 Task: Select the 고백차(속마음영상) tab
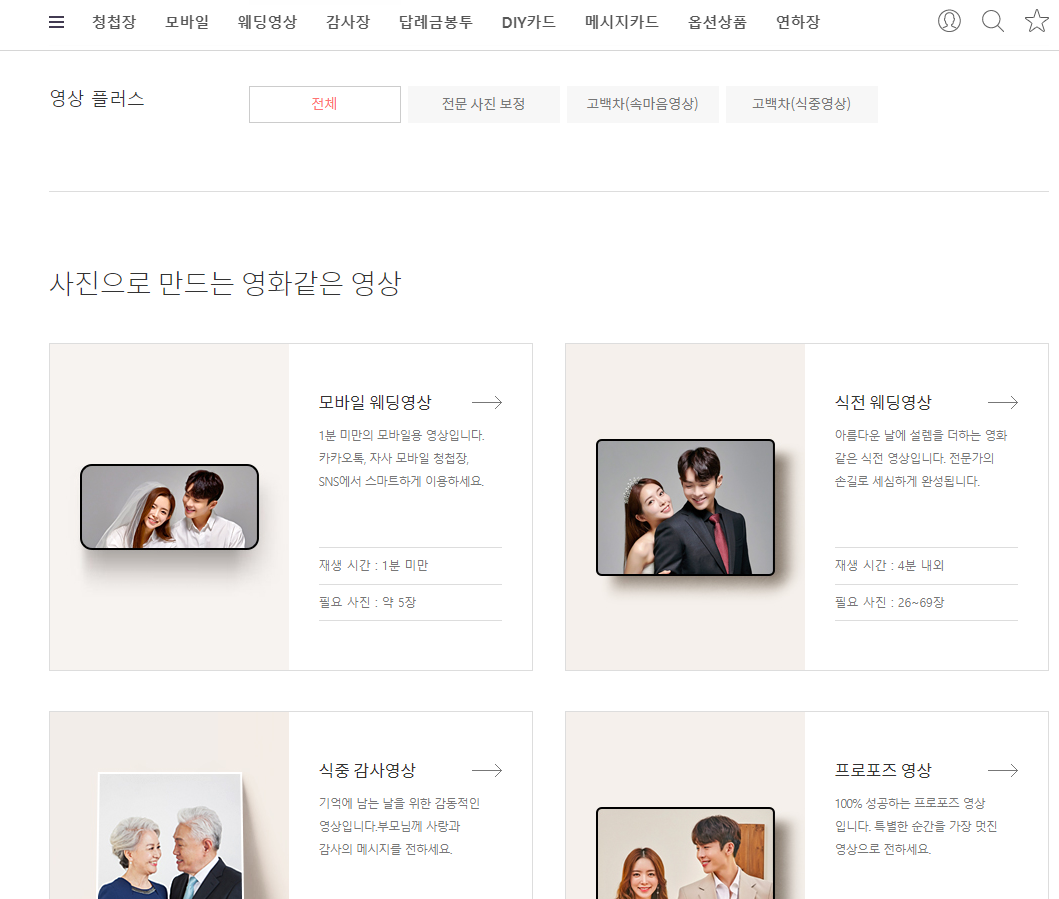pos(643,104)
